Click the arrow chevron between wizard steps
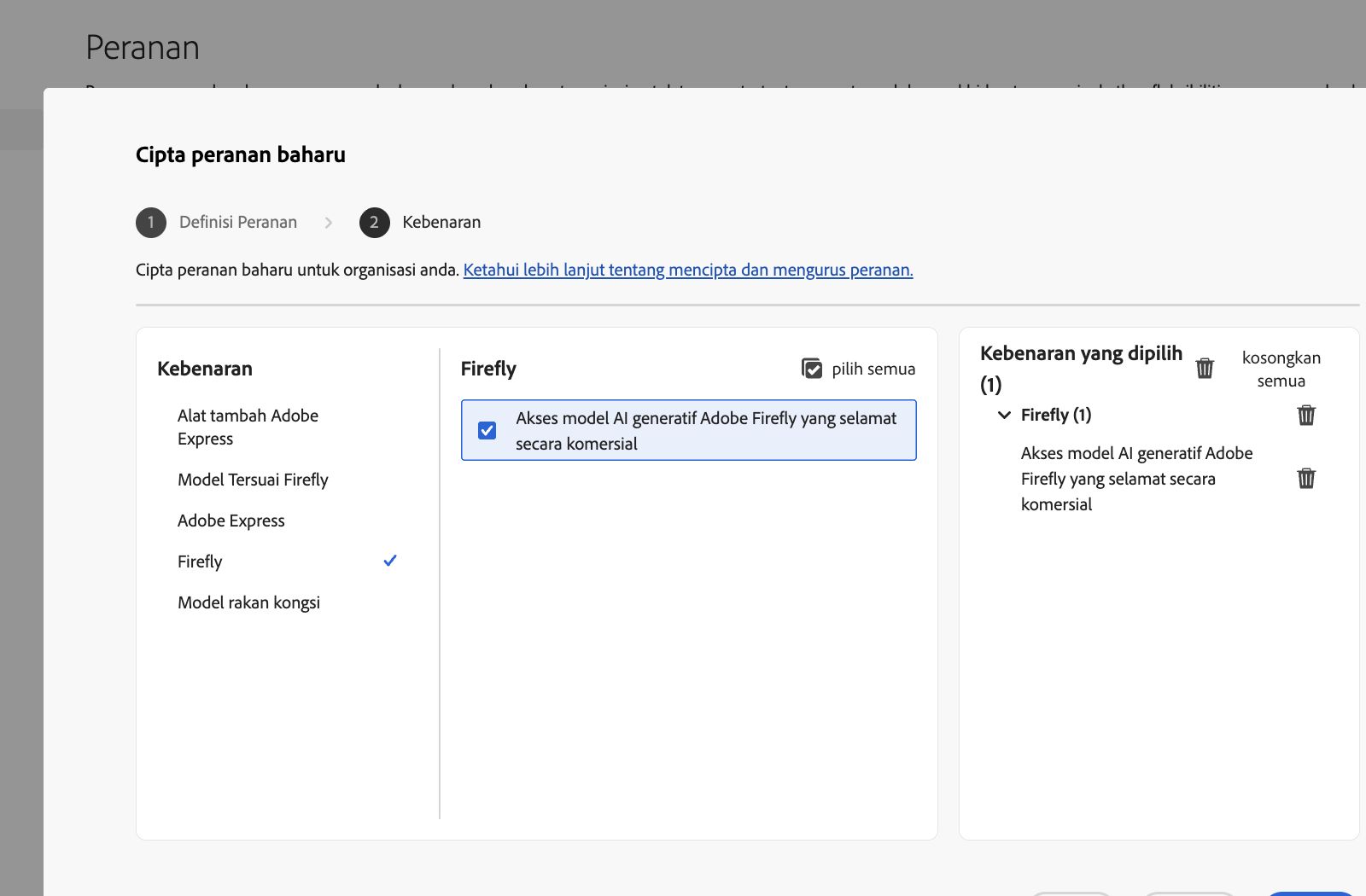This screenshot has height=896, width=1366. click(329, 223)
